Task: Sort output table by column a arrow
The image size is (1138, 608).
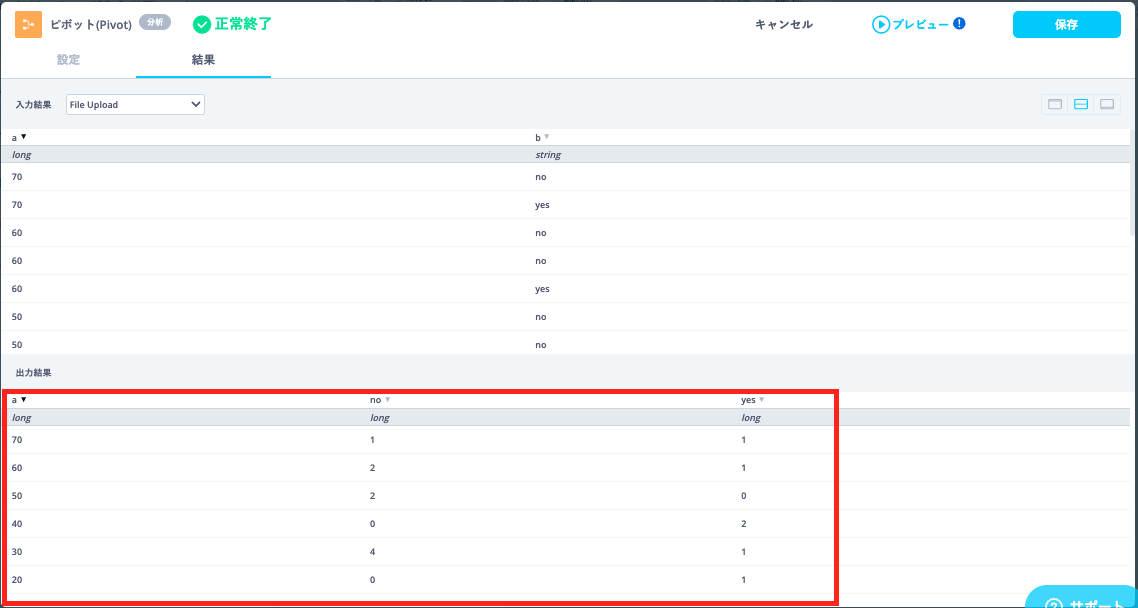Action: click(23, 400)
